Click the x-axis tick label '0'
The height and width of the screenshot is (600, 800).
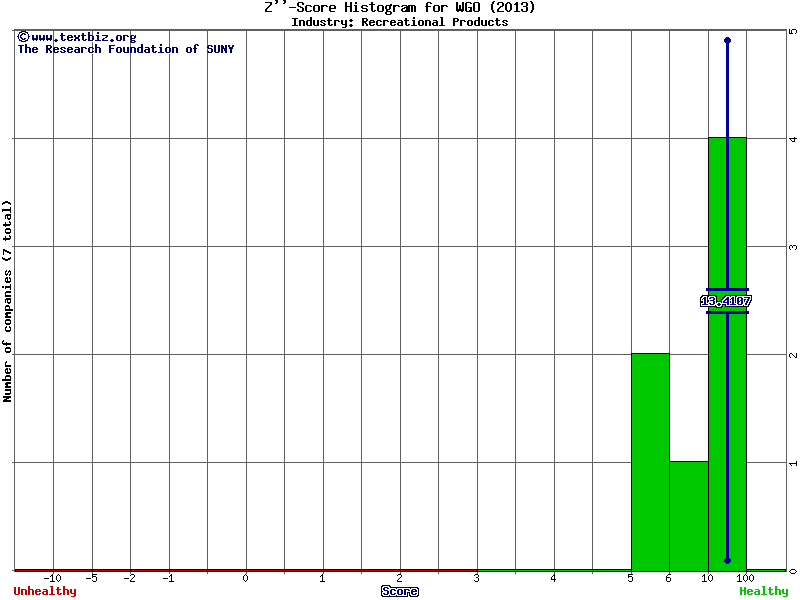[x=245, y=578]
